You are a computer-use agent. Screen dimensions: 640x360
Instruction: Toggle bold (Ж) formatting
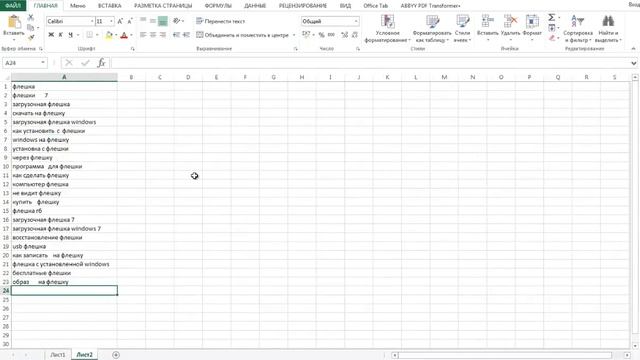[51, 35]
